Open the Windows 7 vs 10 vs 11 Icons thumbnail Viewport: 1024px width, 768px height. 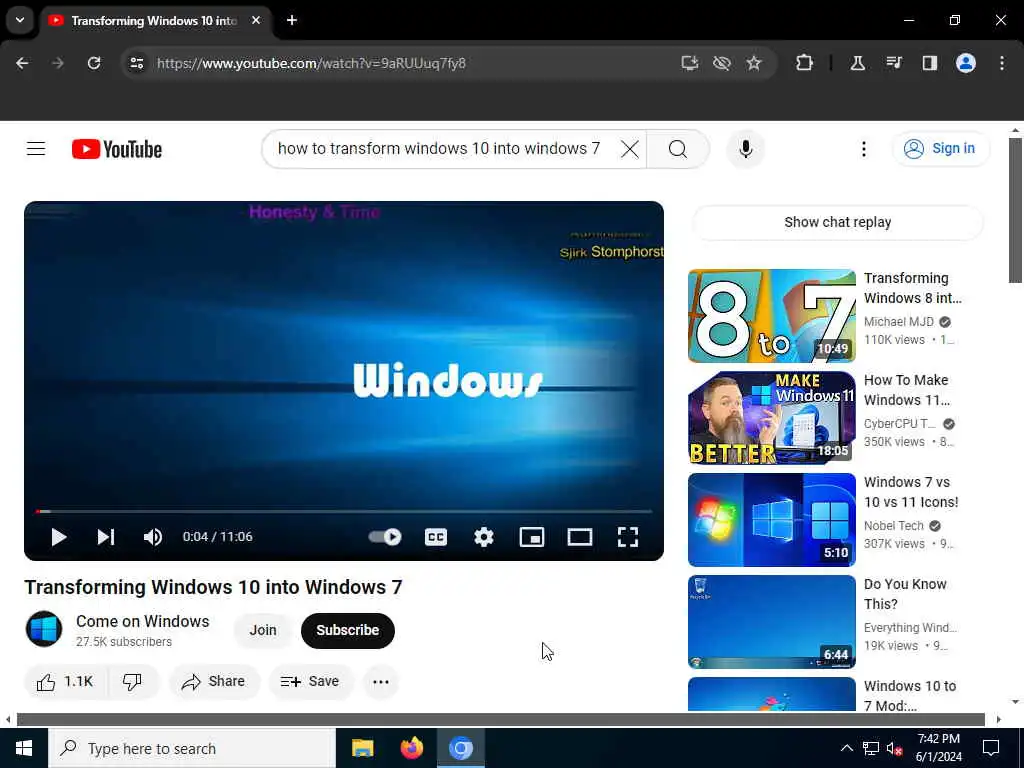[x=771, y=519]
